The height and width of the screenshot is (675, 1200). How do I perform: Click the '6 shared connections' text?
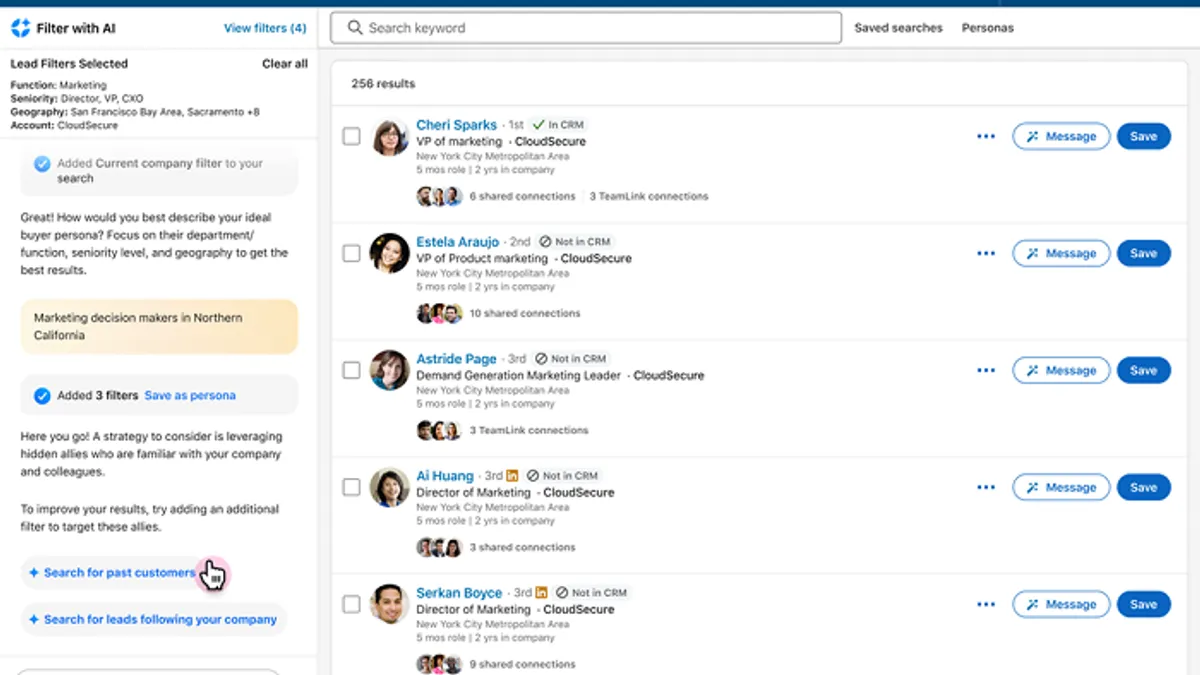pyautogui.click(x=522, y=197)
